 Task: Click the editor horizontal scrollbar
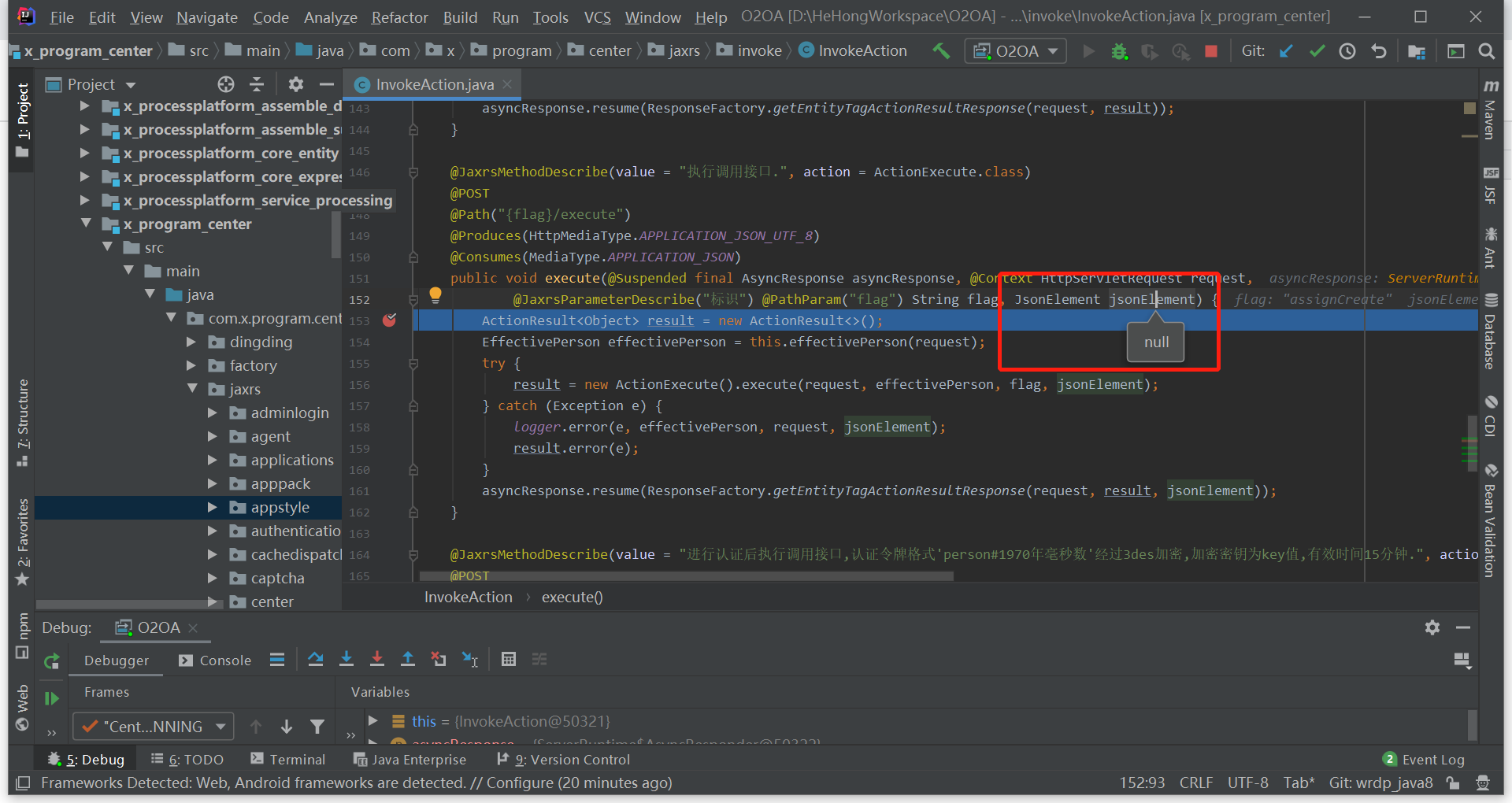[685, 576]
